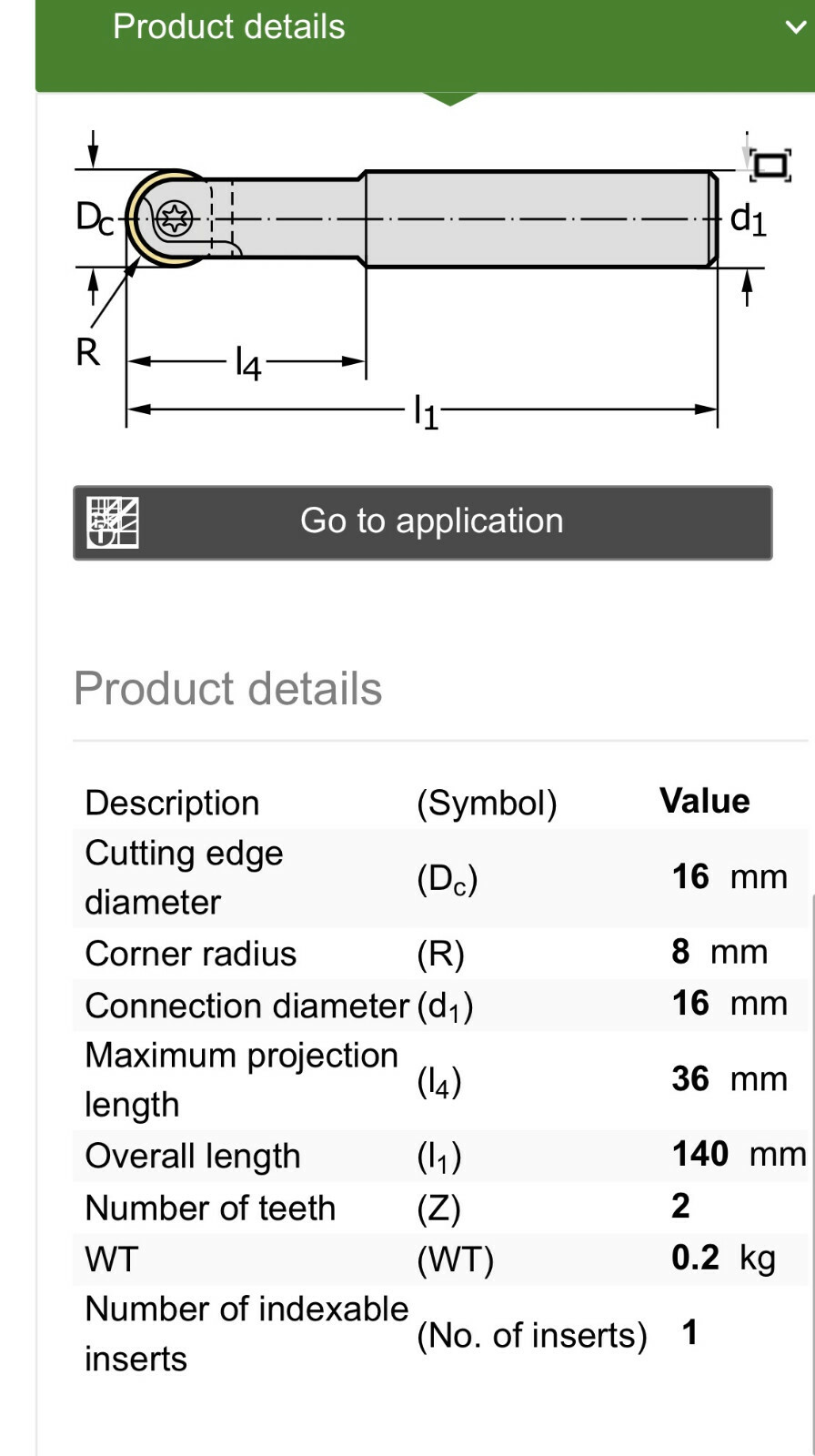The height and width of the screenshot is (1456, 815).
Task: Tap the Value column header
Action: tap(705, 802)
